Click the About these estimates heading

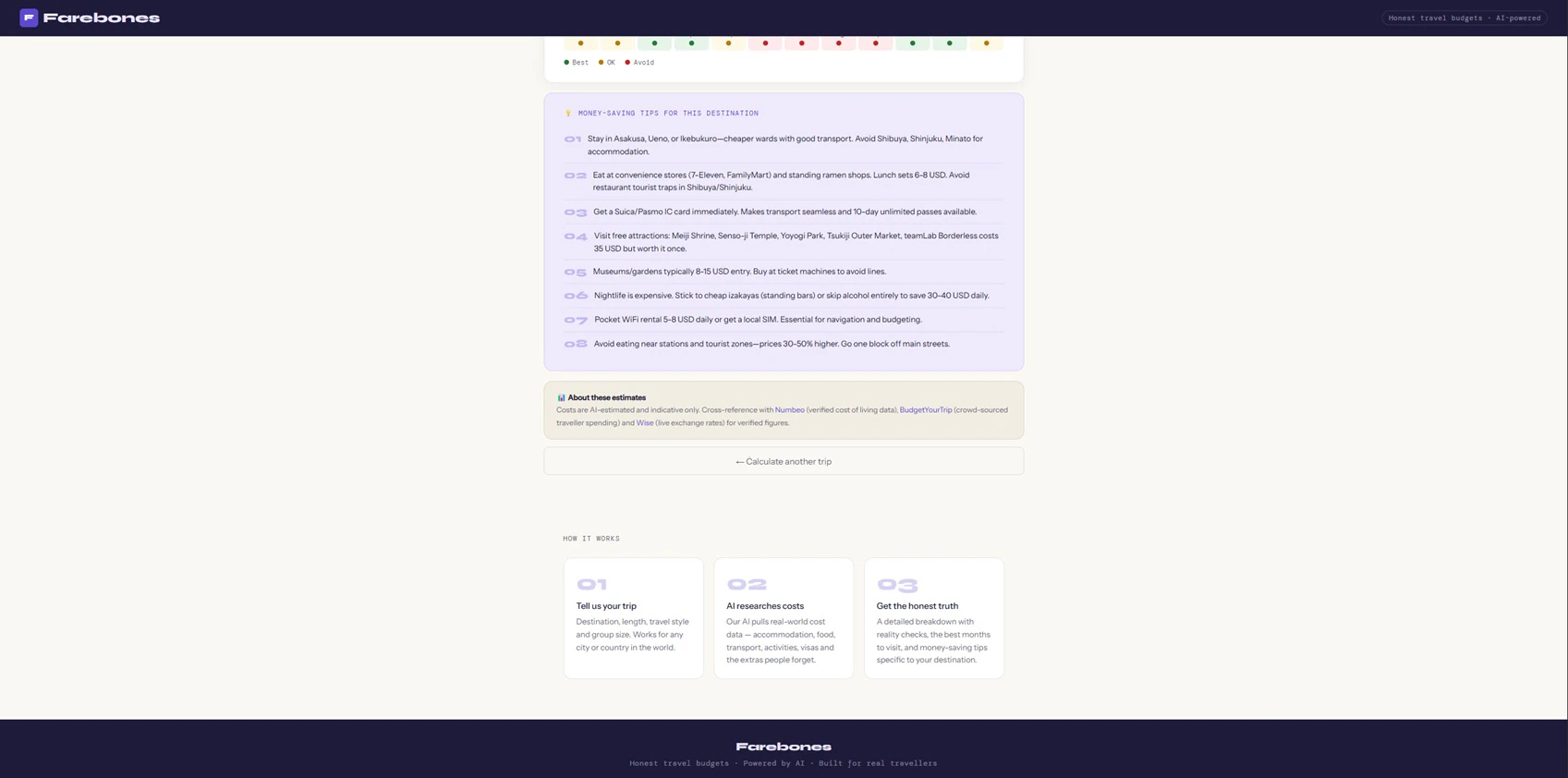[x=606, y=398]
